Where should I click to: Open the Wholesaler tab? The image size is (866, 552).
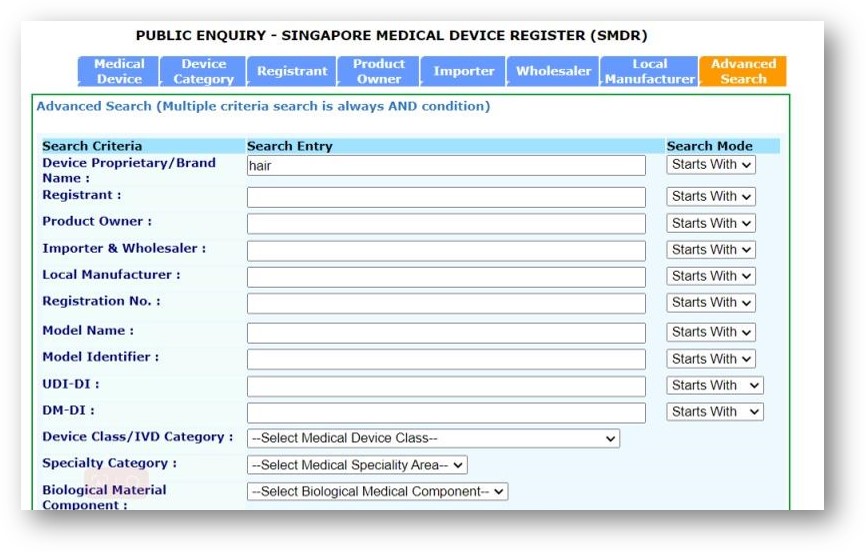(x=553, y=71)
